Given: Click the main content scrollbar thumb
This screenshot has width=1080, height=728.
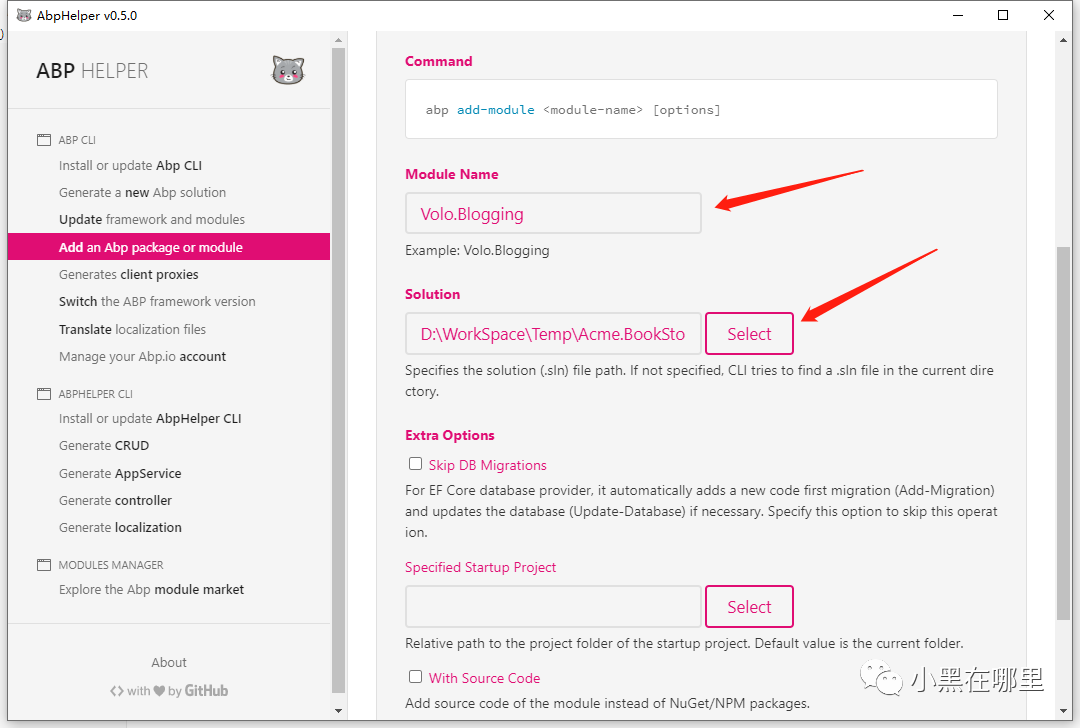Looking at the screenshot, I should tap(1064, 434).
